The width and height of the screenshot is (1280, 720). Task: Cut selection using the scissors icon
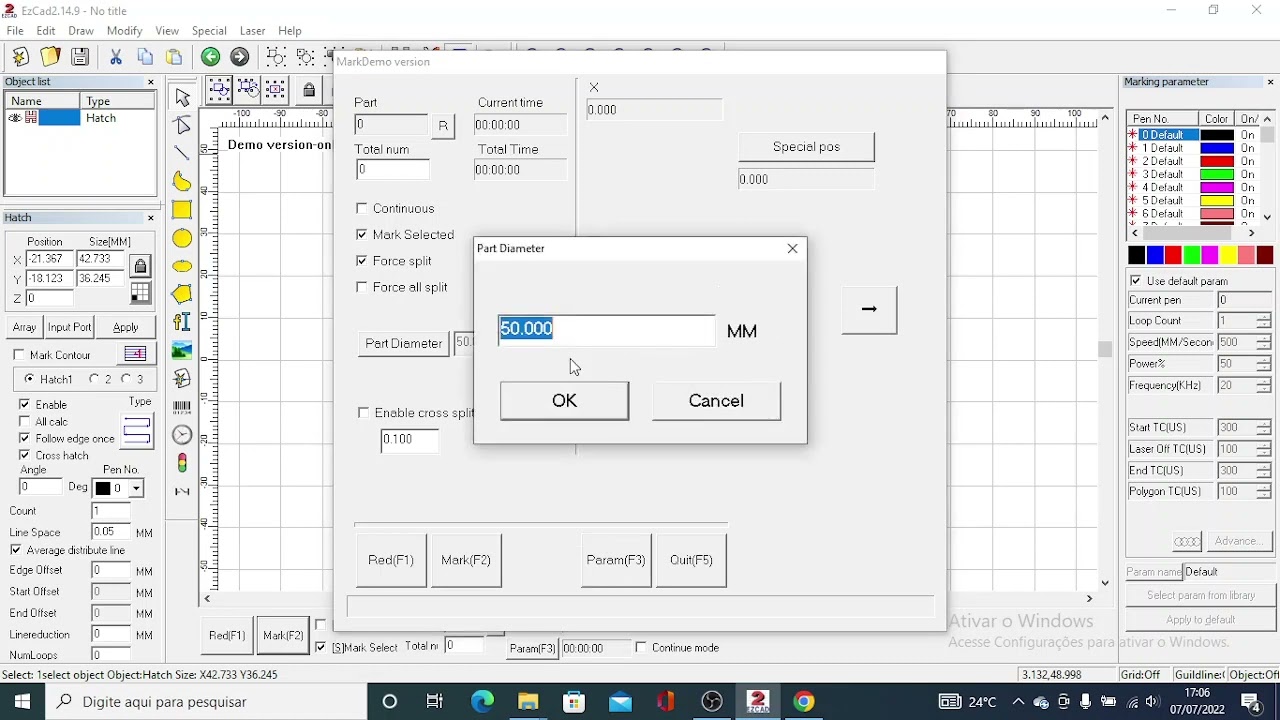tap(116, 57)
